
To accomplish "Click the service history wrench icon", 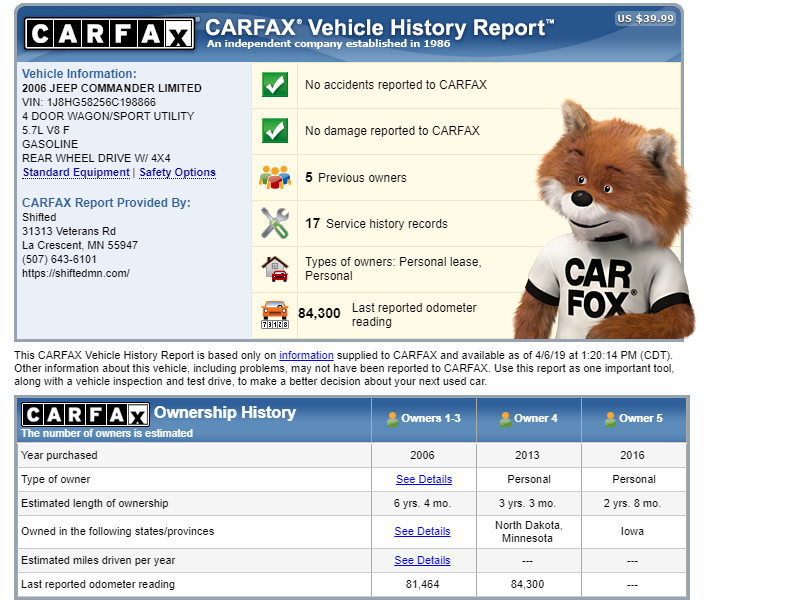I will (x=275, y=223).
